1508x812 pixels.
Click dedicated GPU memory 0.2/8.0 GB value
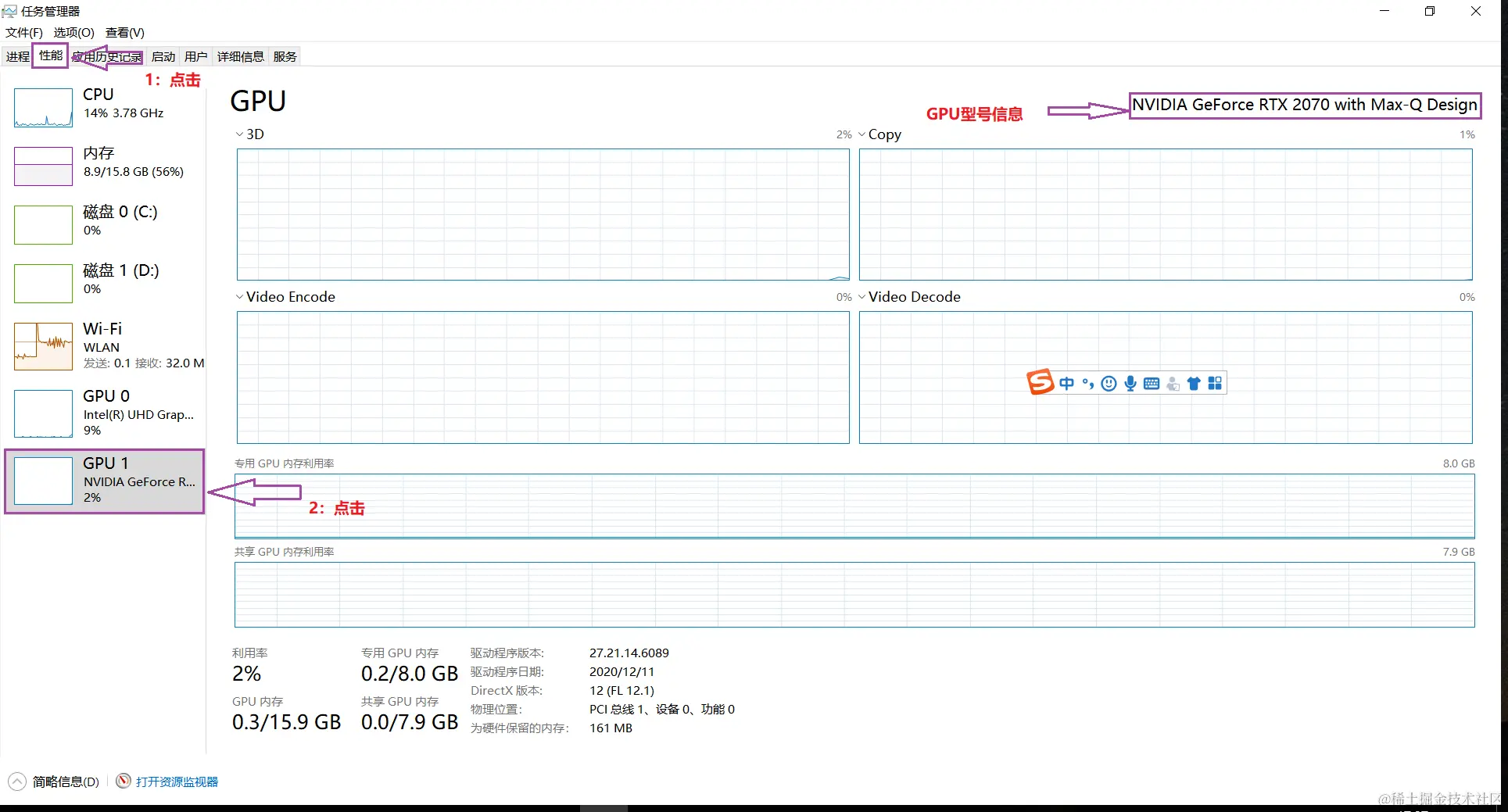[410, 674]
